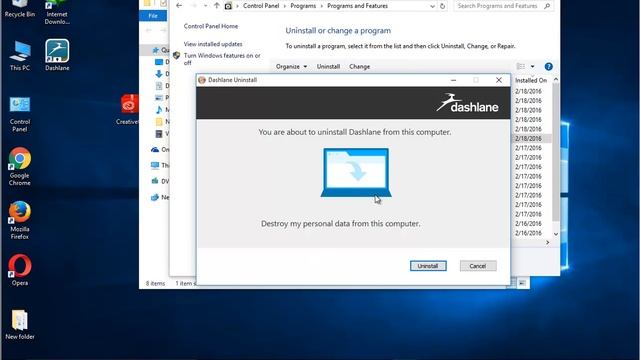This screenshot has height=360, width=640.
Task: Confirm with the Uninstall button in dialog
Action: pos(428,266)
